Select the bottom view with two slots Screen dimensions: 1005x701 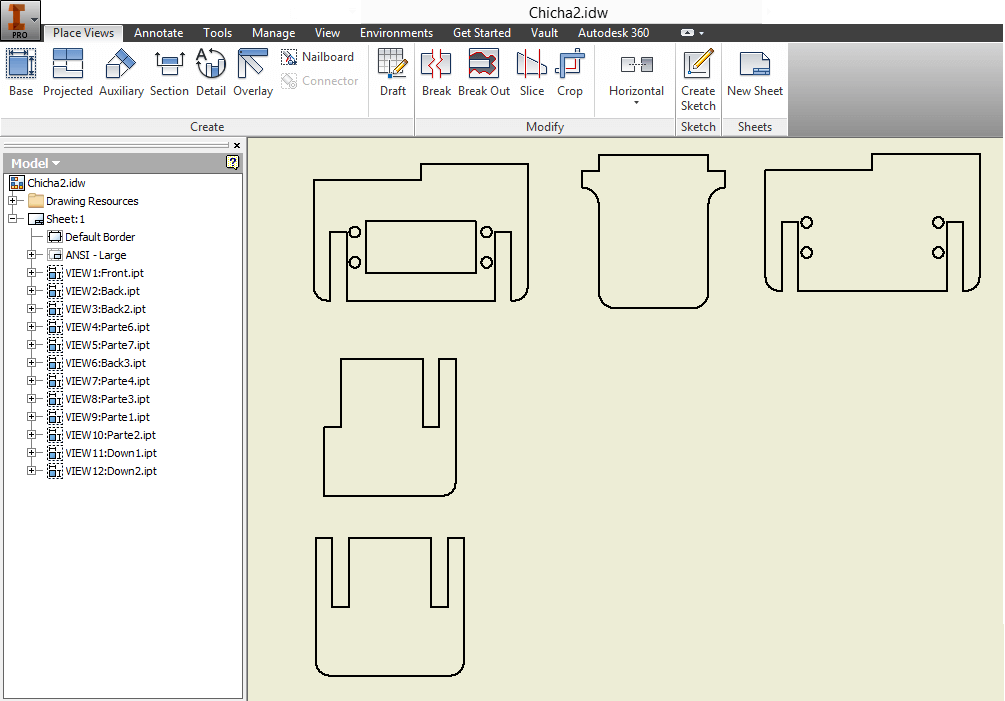(x=390, y=607)
